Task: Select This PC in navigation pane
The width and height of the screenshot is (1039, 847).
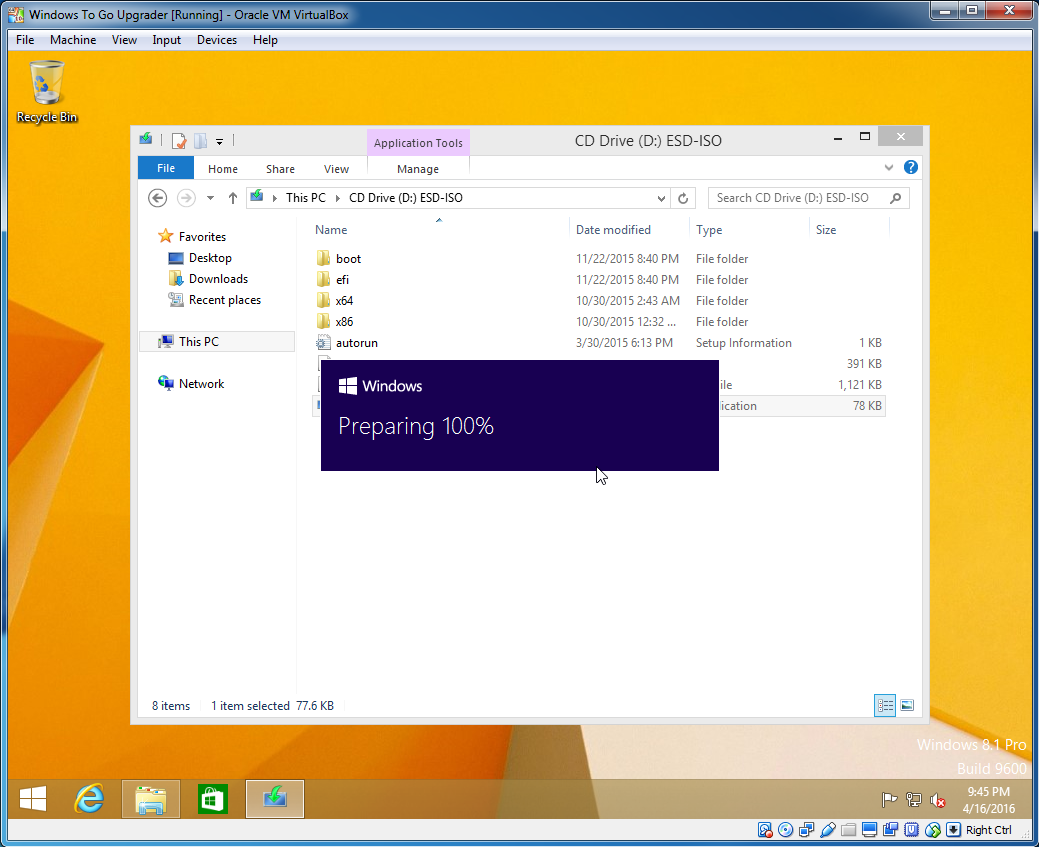Action: click(x=217, y=341)
